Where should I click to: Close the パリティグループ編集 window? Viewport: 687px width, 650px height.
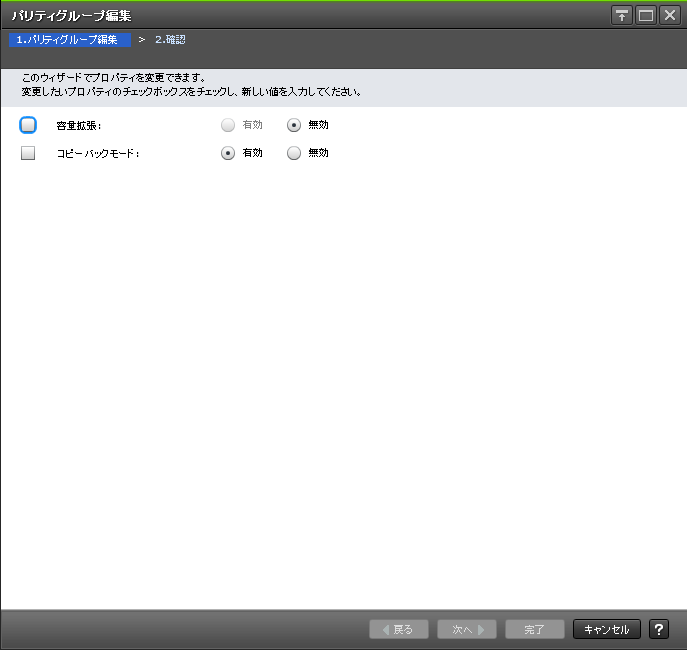[x=670, y=16]
